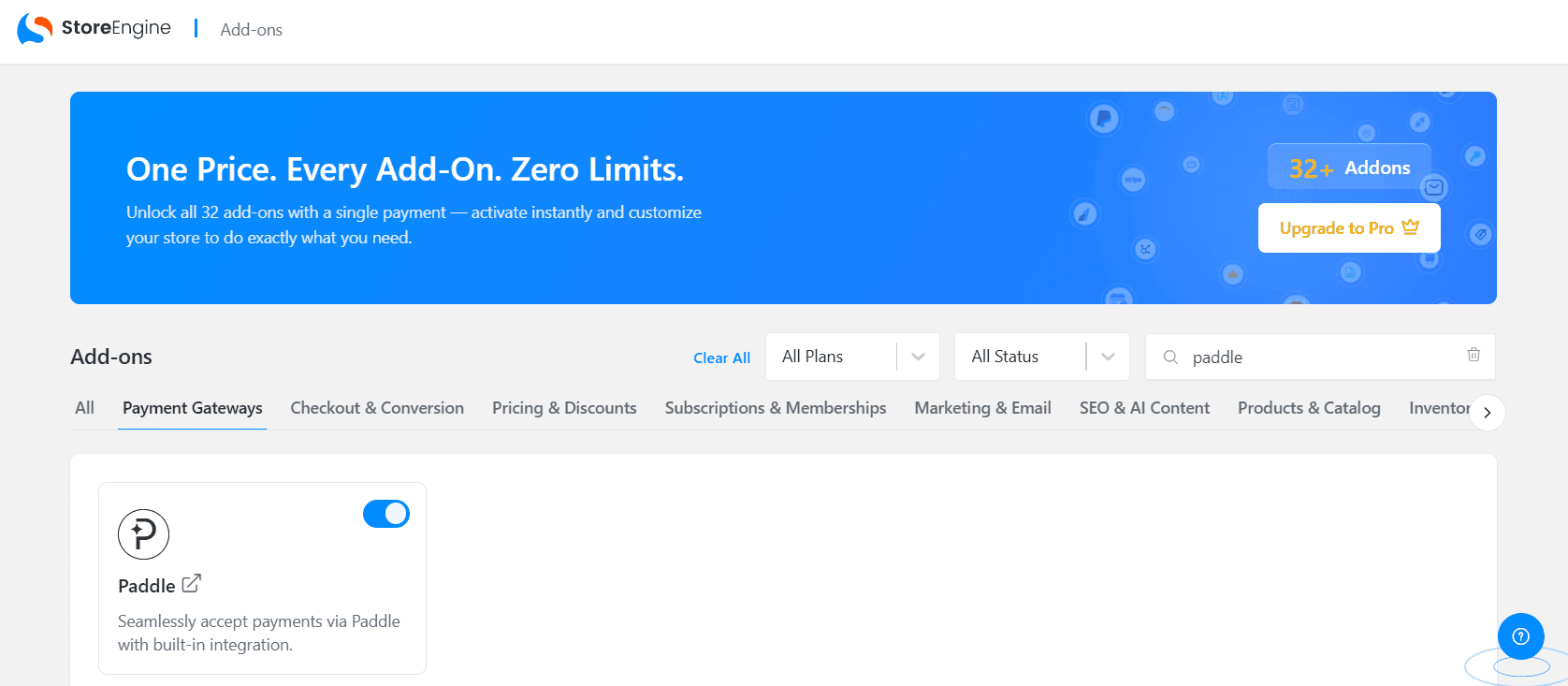Open the Checkout & Conversion tab
Image resolution: width=1568 pixels, height=686 pixels.
(x=377, y=408)
